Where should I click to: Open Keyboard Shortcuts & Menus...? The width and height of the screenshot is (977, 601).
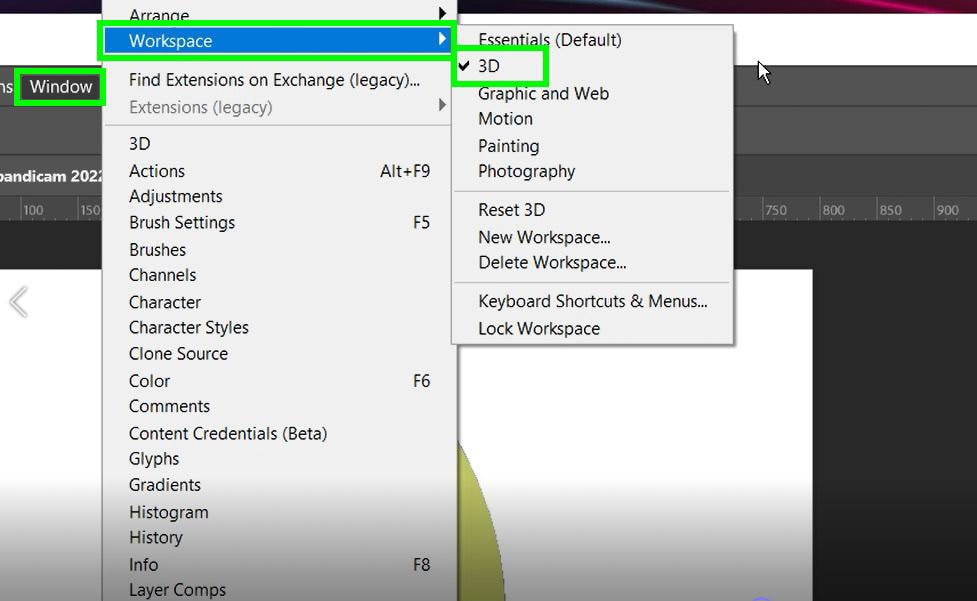tap(592, 301)
